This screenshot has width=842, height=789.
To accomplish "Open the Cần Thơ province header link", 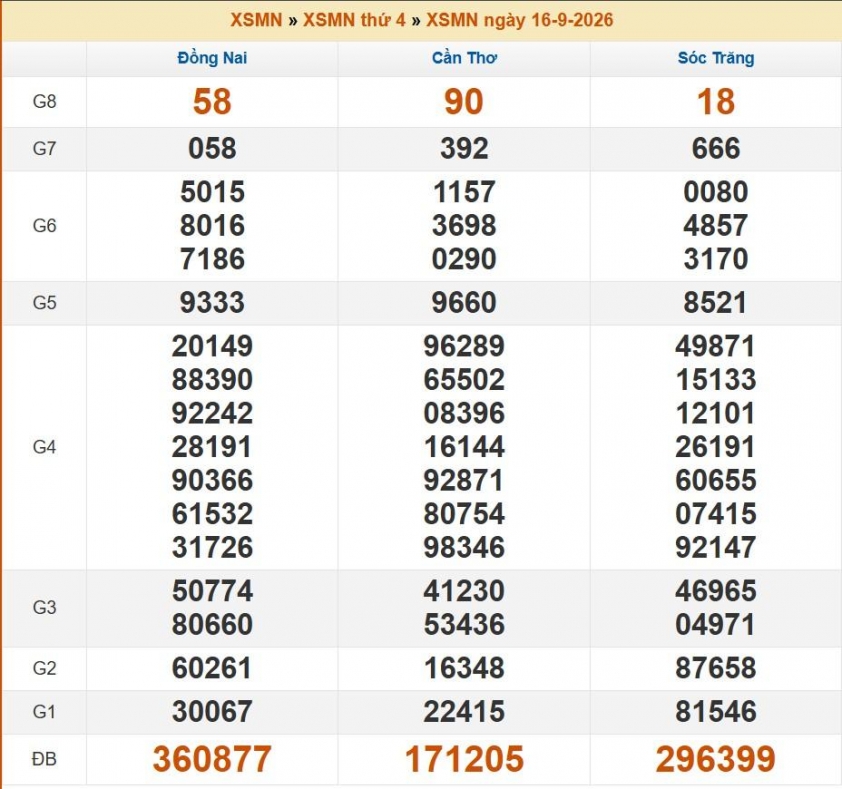I will pos(464,57).
